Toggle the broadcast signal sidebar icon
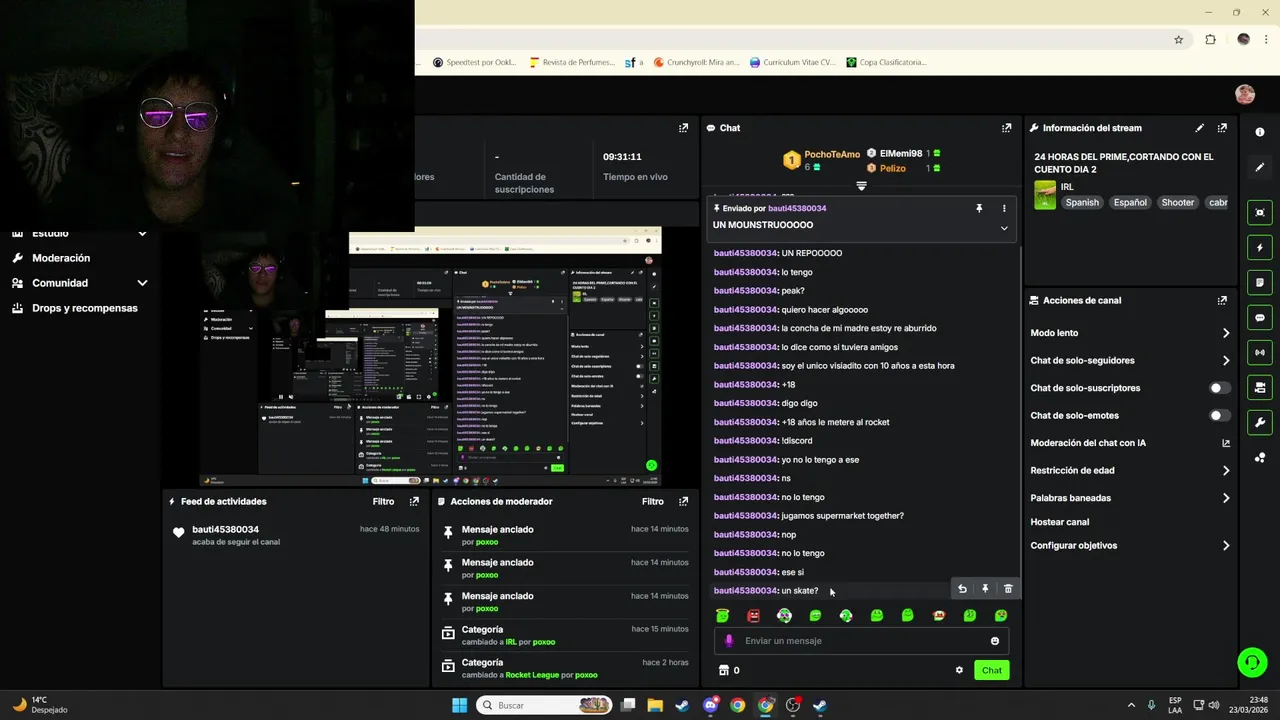1280x720 pixels. pos(1260,352)
